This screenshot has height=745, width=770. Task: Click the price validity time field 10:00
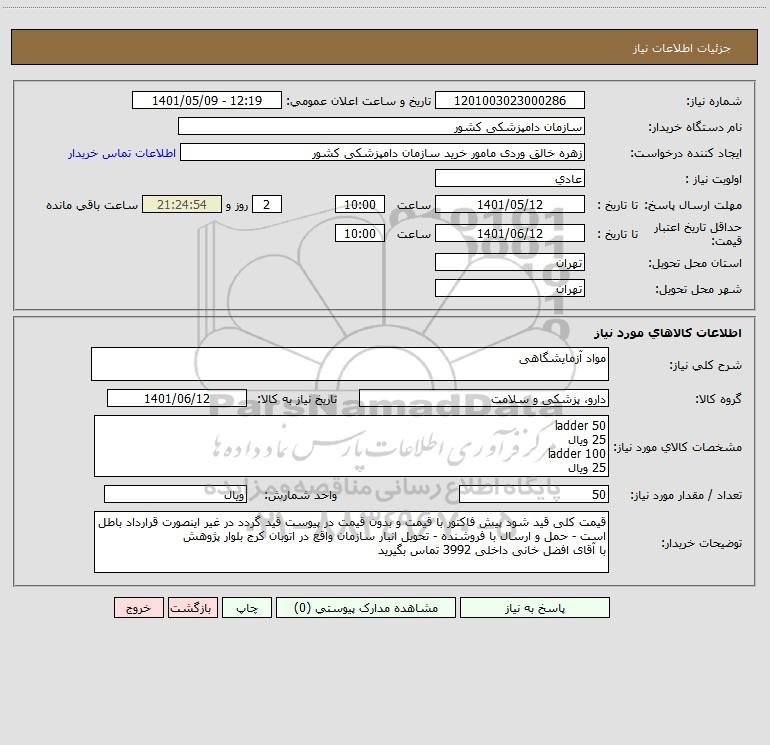[x=359, y=233]
